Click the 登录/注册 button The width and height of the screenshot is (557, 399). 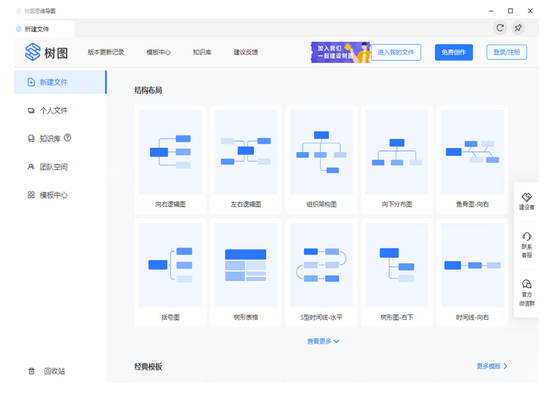[x=507, y=52]
